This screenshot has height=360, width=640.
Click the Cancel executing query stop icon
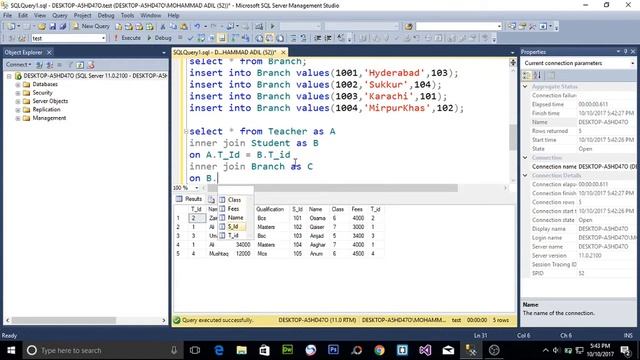click(x=180, y=38)
